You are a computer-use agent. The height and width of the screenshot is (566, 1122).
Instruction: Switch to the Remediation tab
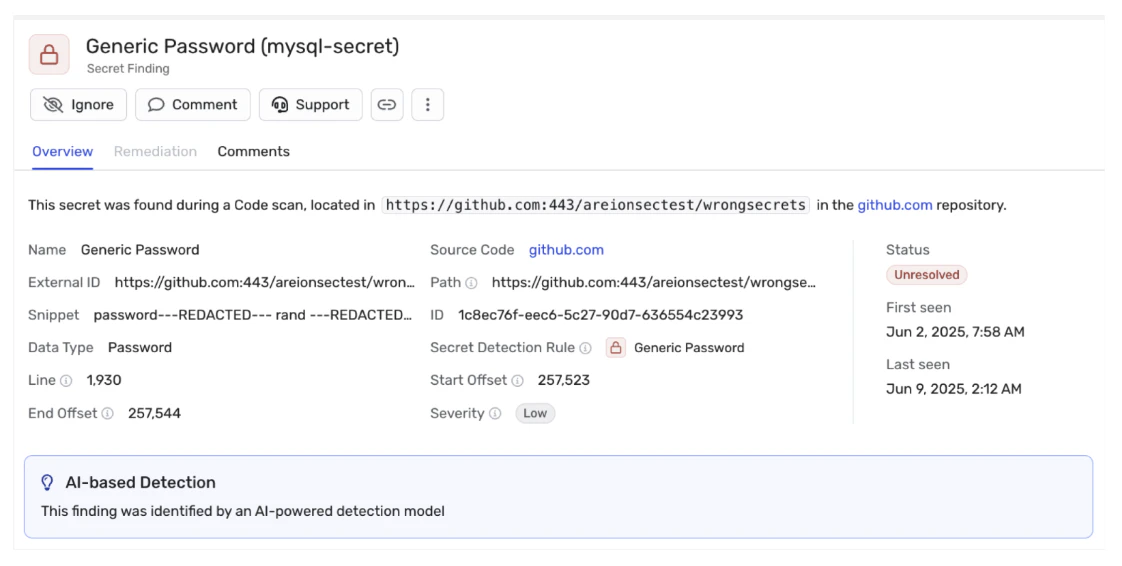click(x=155, y=152)
